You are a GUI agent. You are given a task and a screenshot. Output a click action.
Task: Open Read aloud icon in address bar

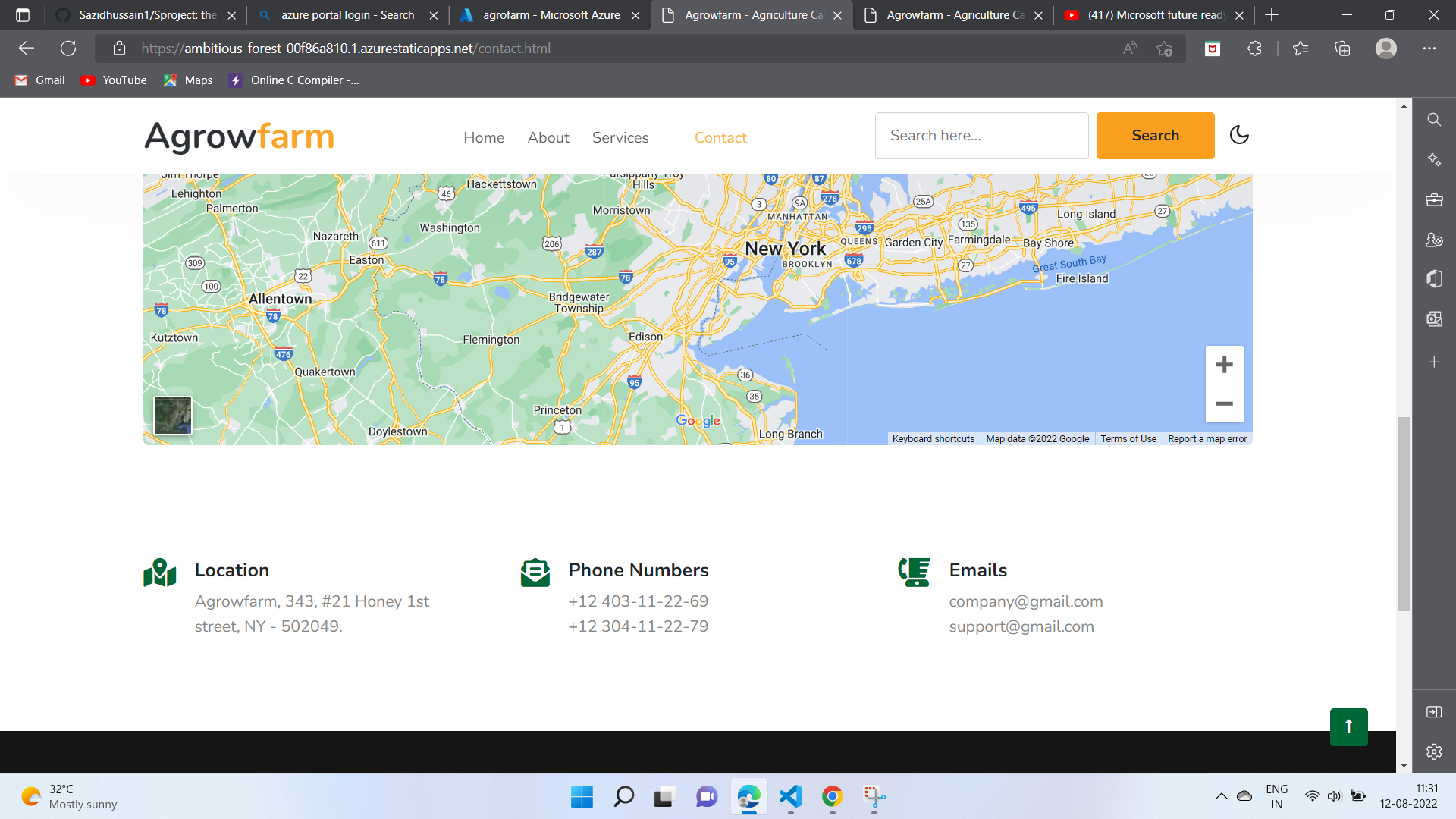click(x=1130, y=49)
